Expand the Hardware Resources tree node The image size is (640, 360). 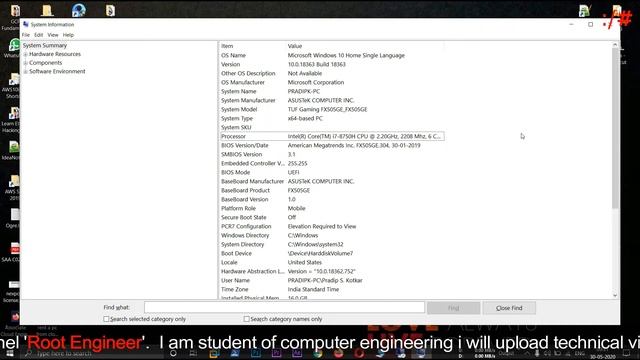point(25,54)
